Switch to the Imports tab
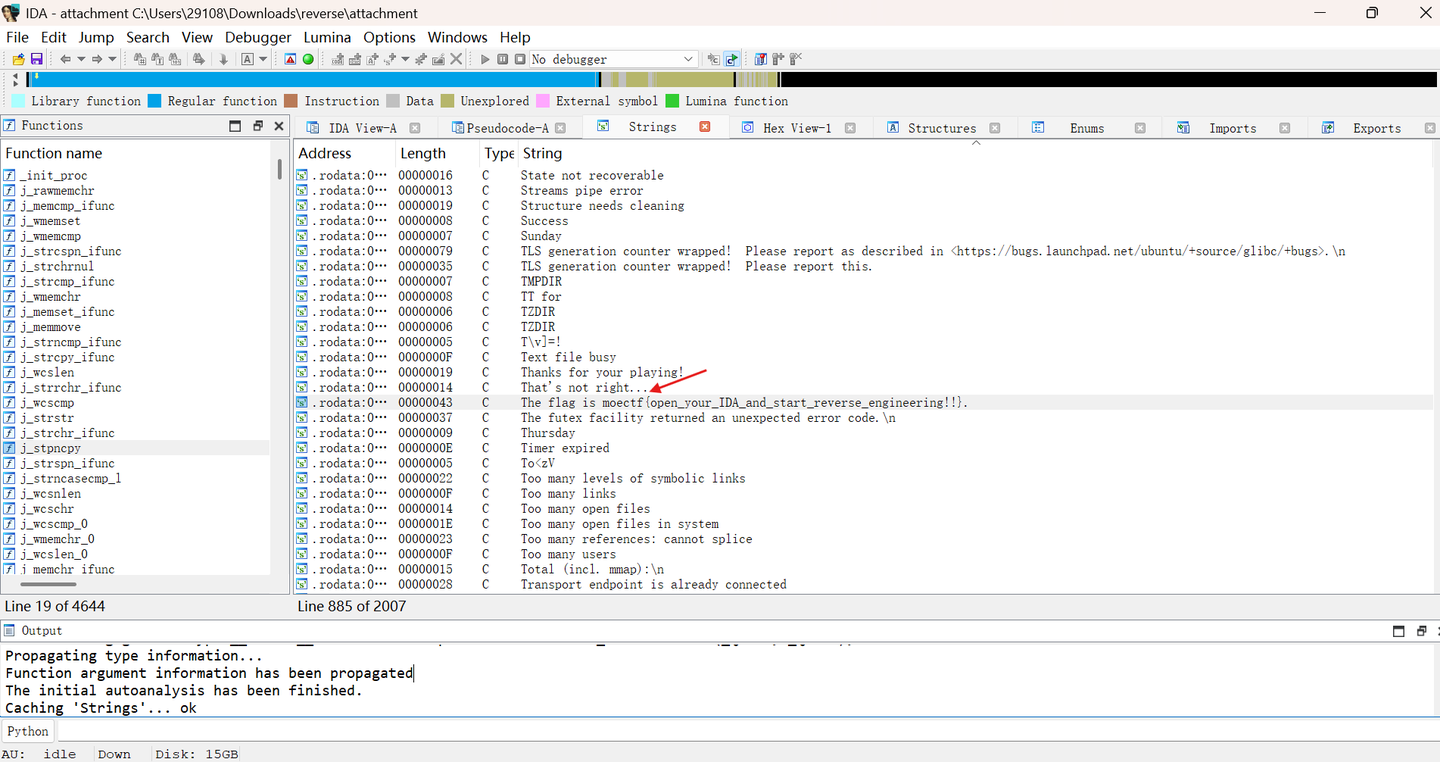 point(1232,128)
